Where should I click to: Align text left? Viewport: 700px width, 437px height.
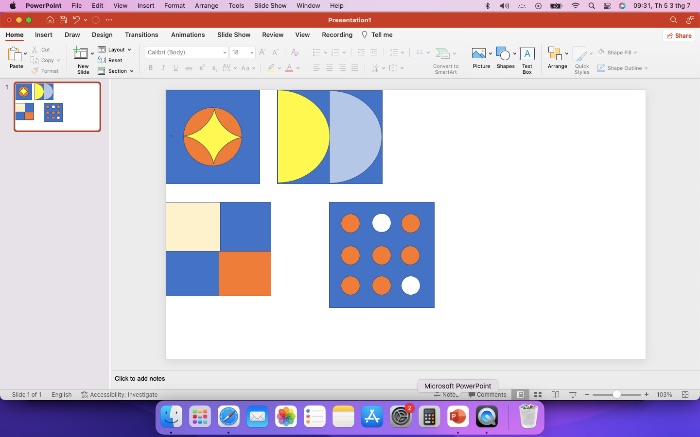click(317, 68)
